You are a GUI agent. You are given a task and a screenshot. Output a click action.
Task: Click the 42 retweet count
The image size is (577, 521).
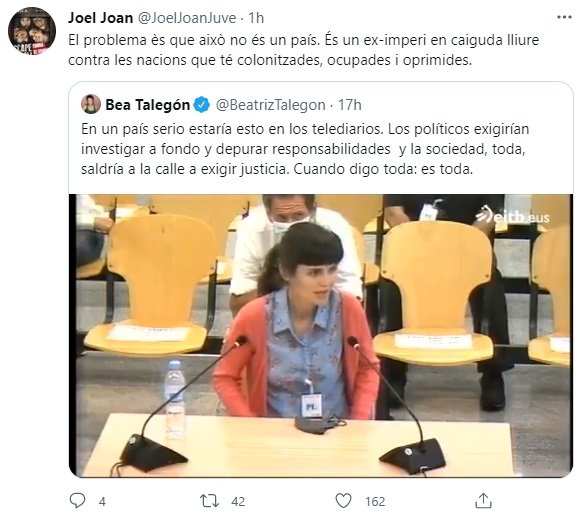coord(238,501)
